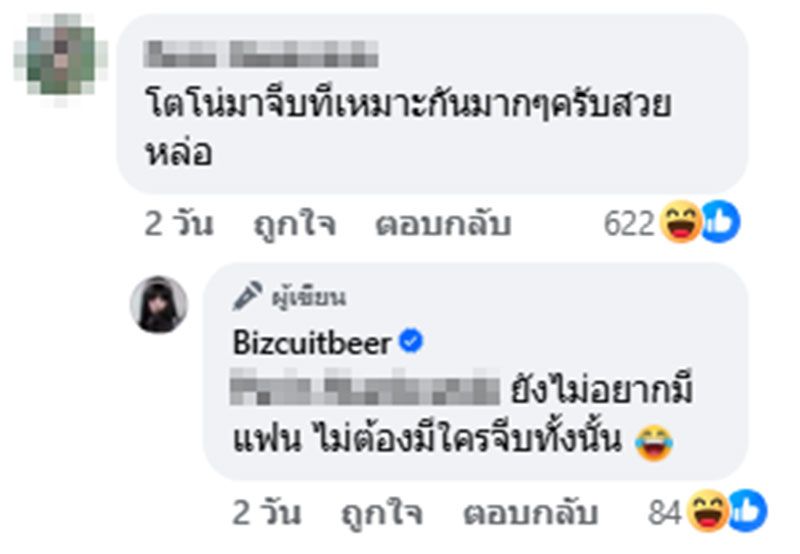Open the Bizcuitbeer profile name link

coord(312,342)
